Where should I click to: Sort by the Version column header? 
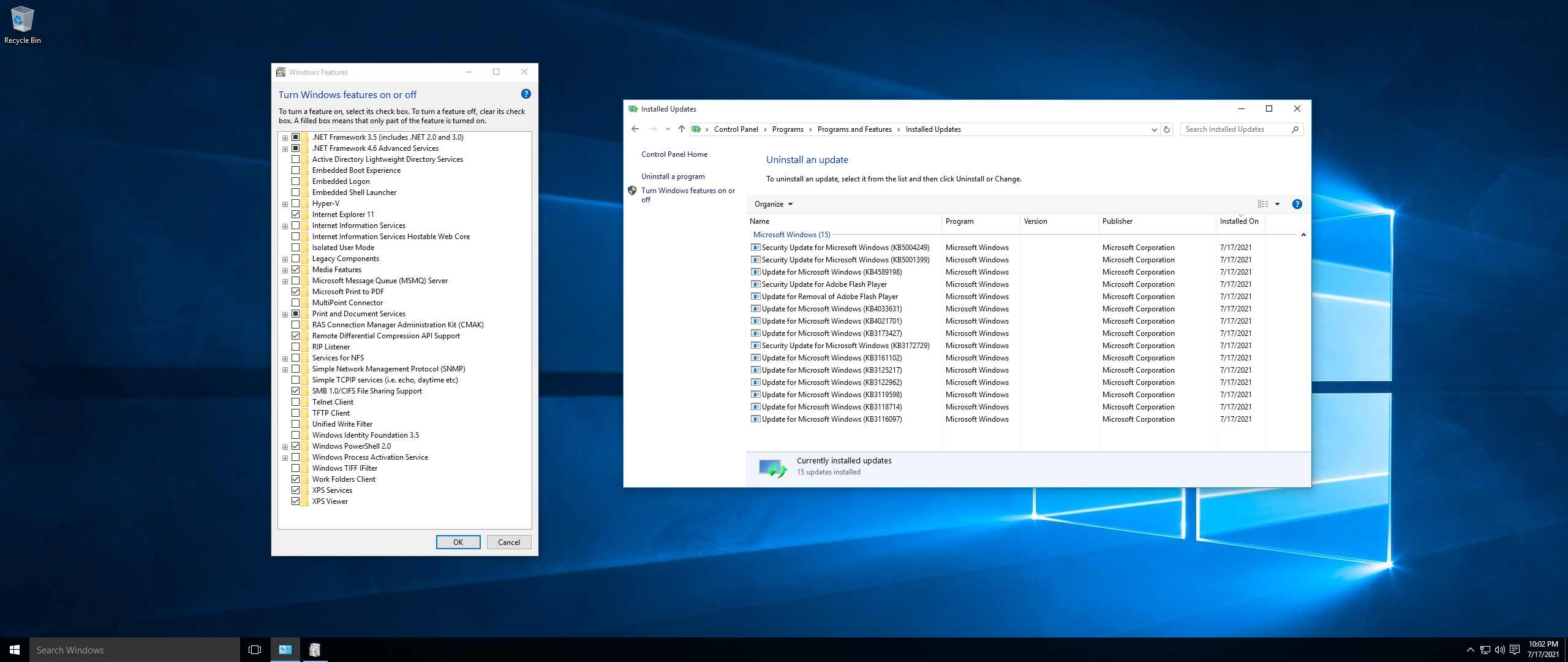pos(1059,221)
